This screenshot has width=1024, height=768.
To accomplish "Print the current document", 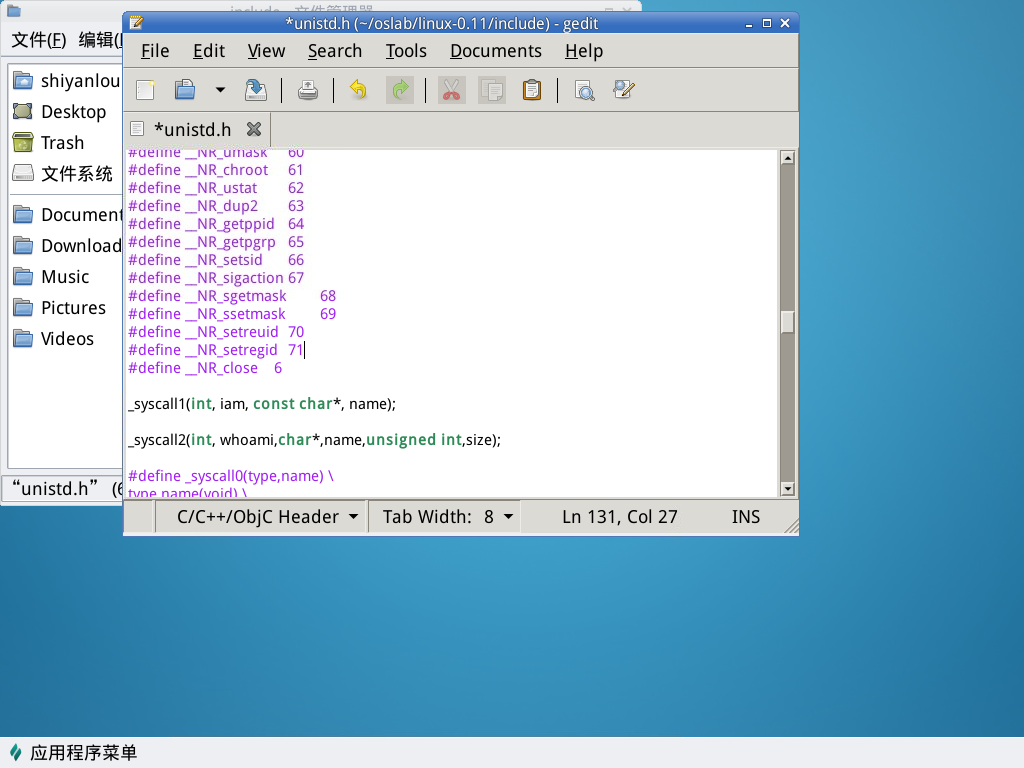I will (308, 90).
